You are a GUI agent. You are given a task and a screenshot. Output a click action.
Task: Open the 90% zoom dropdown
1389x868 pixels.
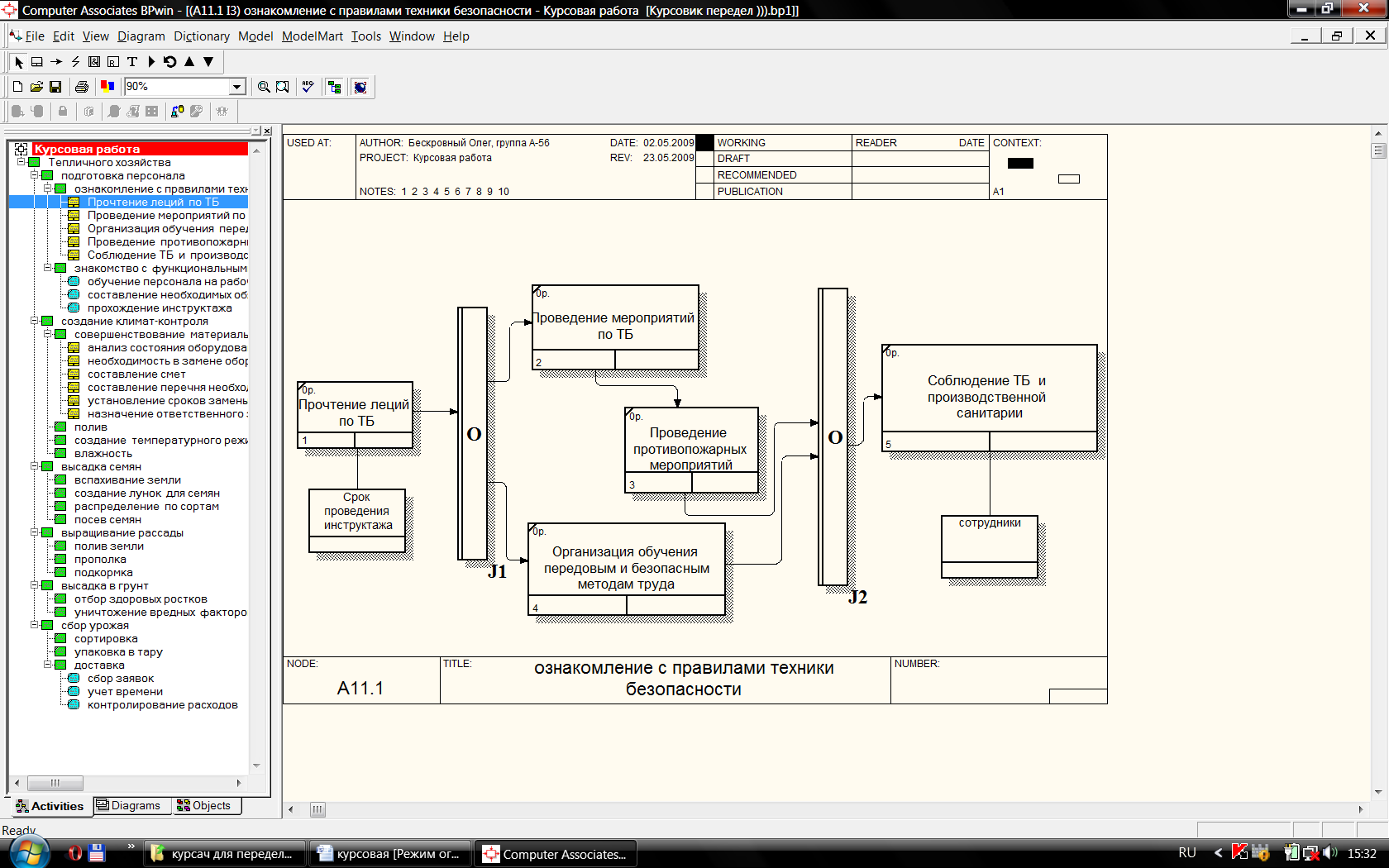coord(237,87)
